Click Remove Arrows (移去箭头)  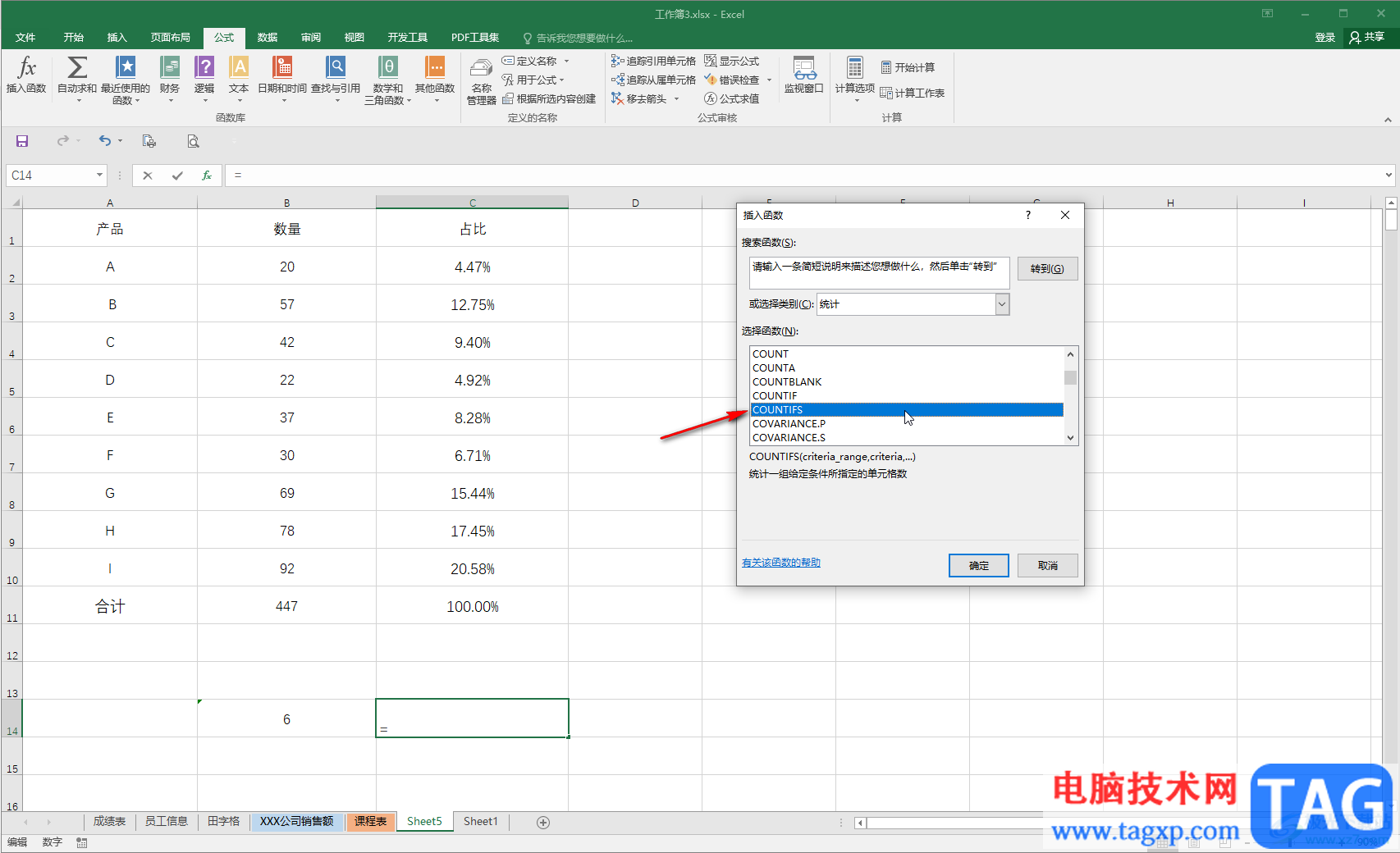pos(639,98)
